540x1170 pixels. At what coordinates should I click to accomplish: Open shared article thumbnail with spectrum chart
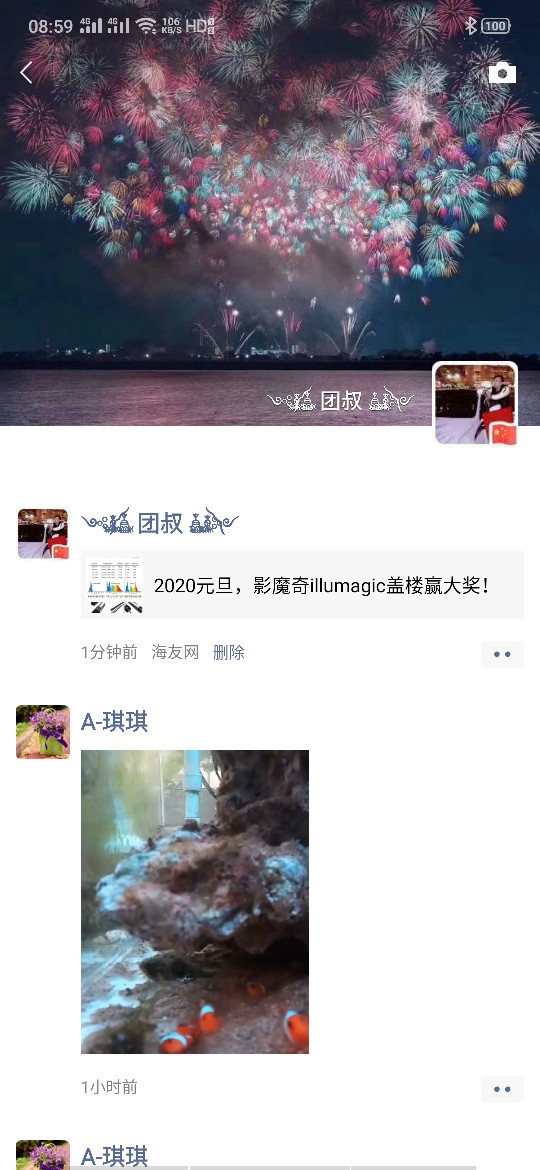pyautogui.click(x=114, y=585)
